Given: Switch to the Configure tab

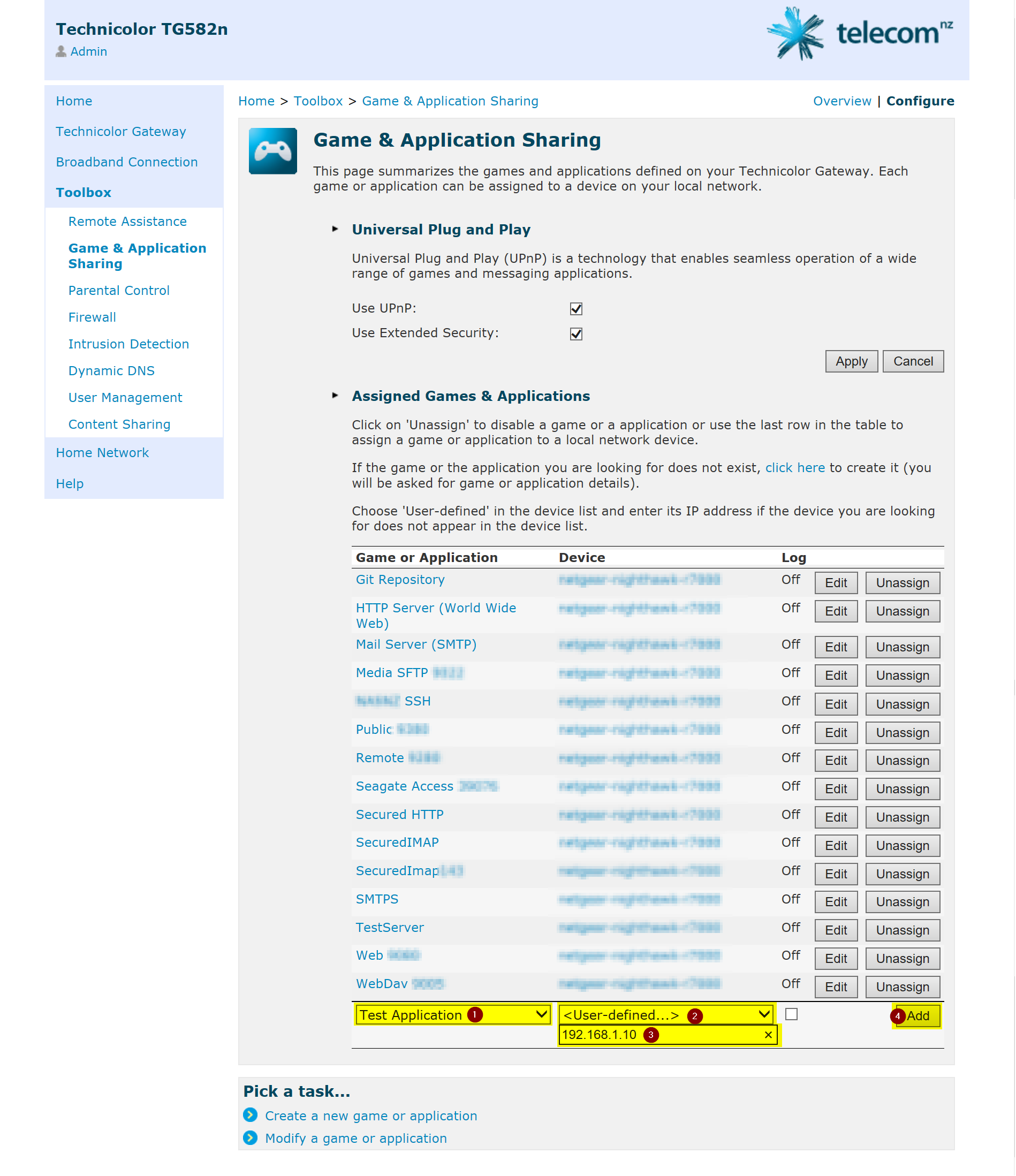Looking at the screenshot, I should click(920, 101).
